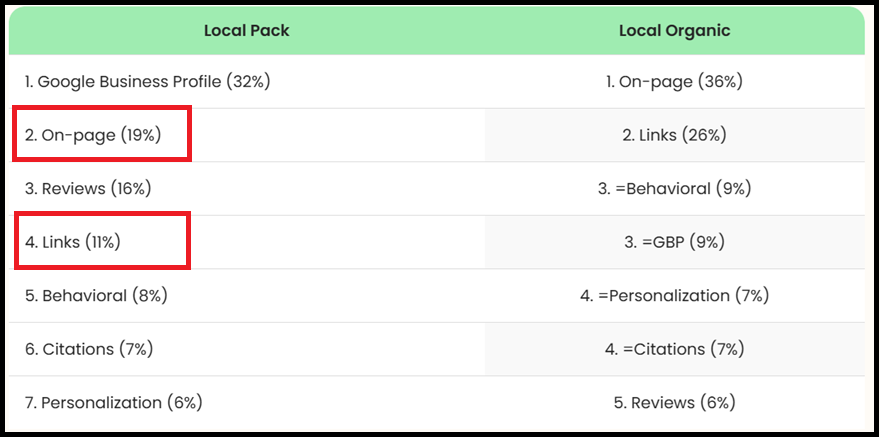Click the =Behavioral (9%) cell
Screen dimensions: 880x437
pyautogui.click(x=674, y=188)
